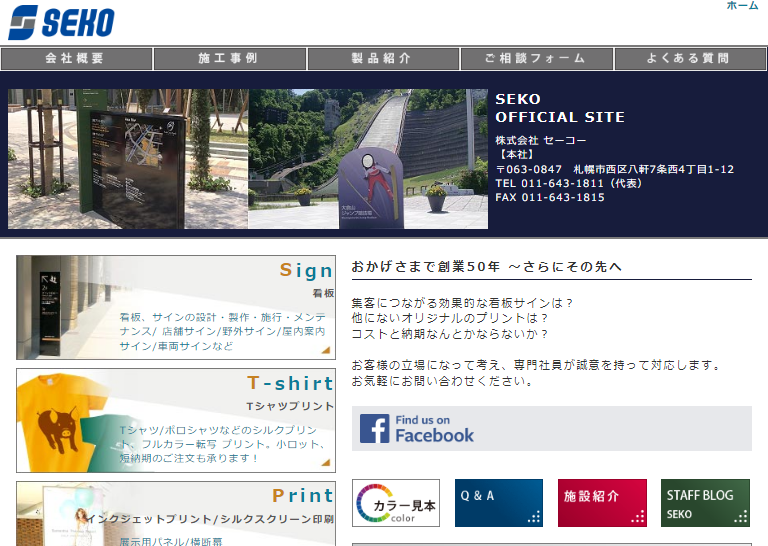Open the Print インクジェットプリント banner
768x546 pixels.
click(176, 514)
